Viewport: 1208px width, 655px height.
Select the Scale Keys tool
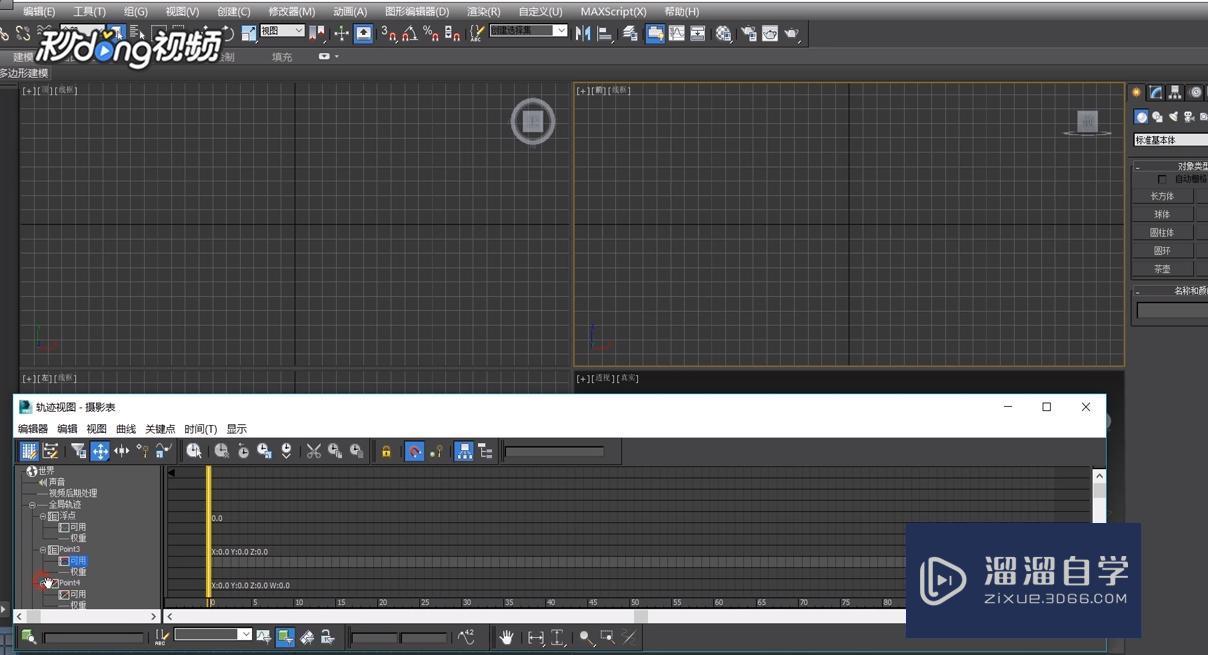pyautogui.click(x=163, y=452)
